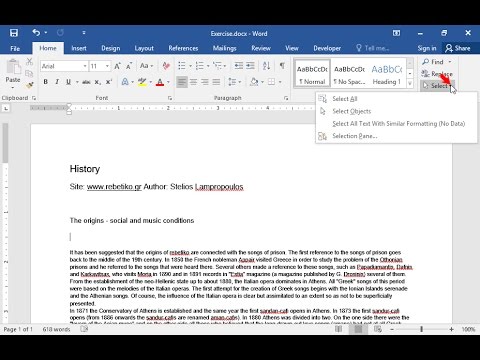480x360 pixels.
Task: Click the 618 words status entry
Action: point(56,329)
